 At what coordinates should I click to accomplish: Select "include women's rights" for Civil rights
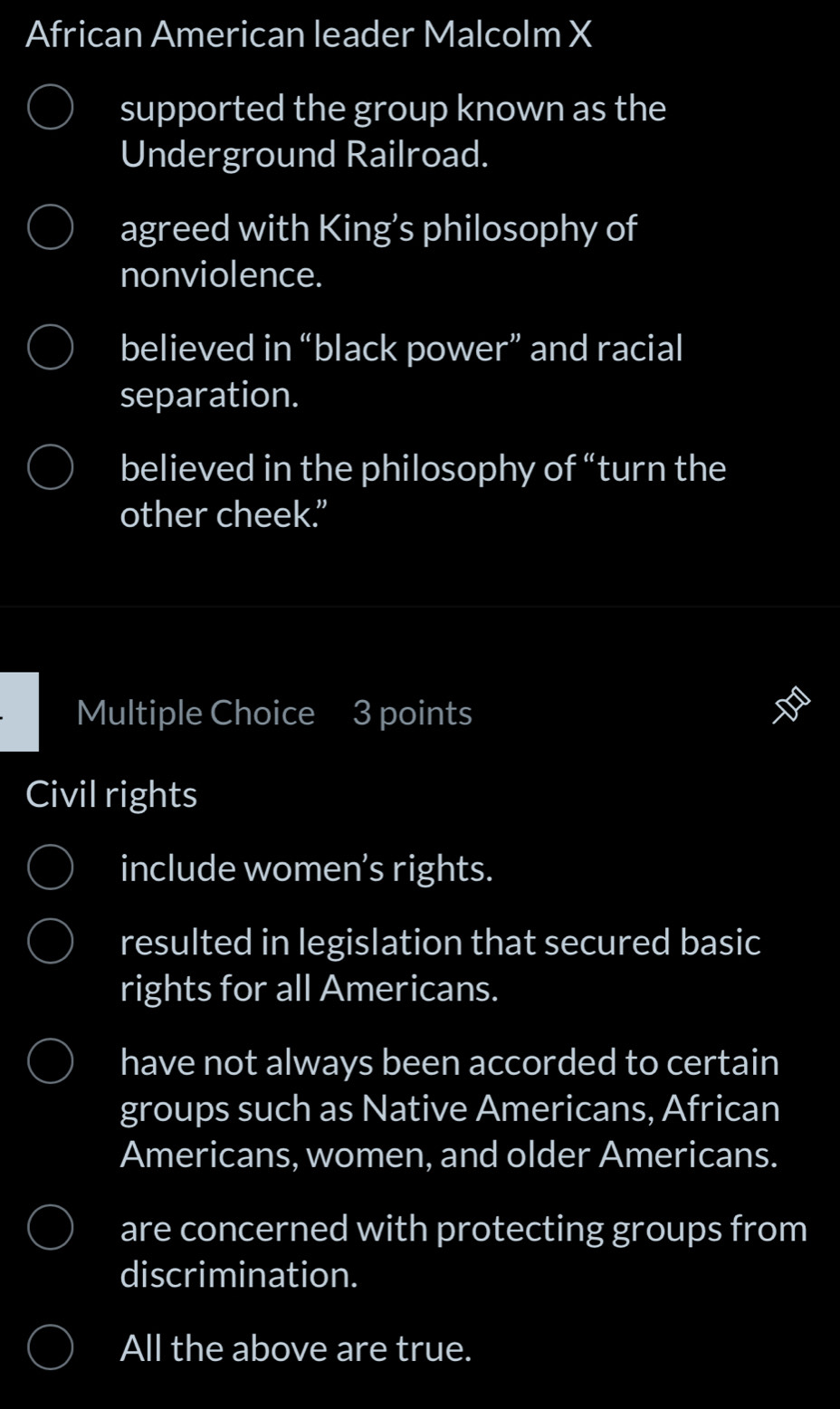point(52,867)
